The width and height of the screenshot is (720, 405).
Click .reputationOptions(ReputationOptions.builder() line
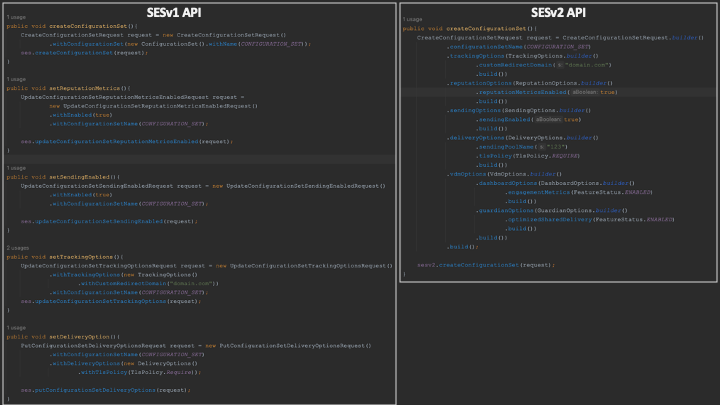click(530, 83)
